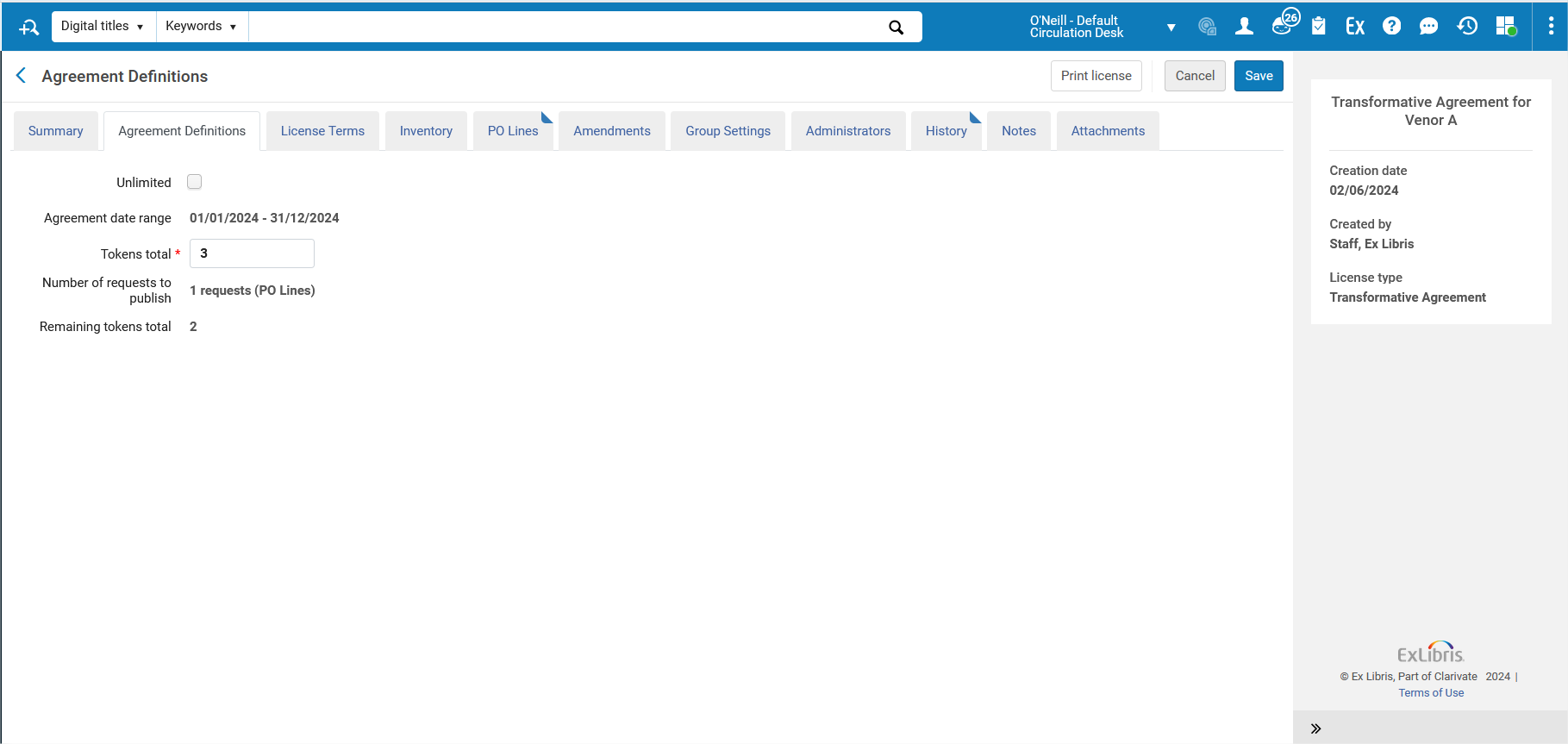The height and width of the screenshot is (744, 1568).
Task: Open the tasks clipboard icon
Action: click(x=1318, y=27)
